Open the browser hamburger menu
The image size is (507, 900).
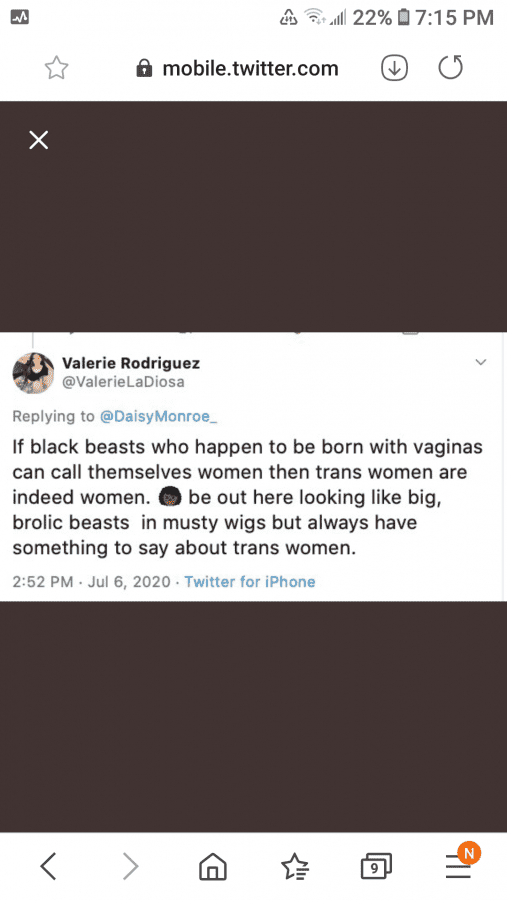pos(458,866)
